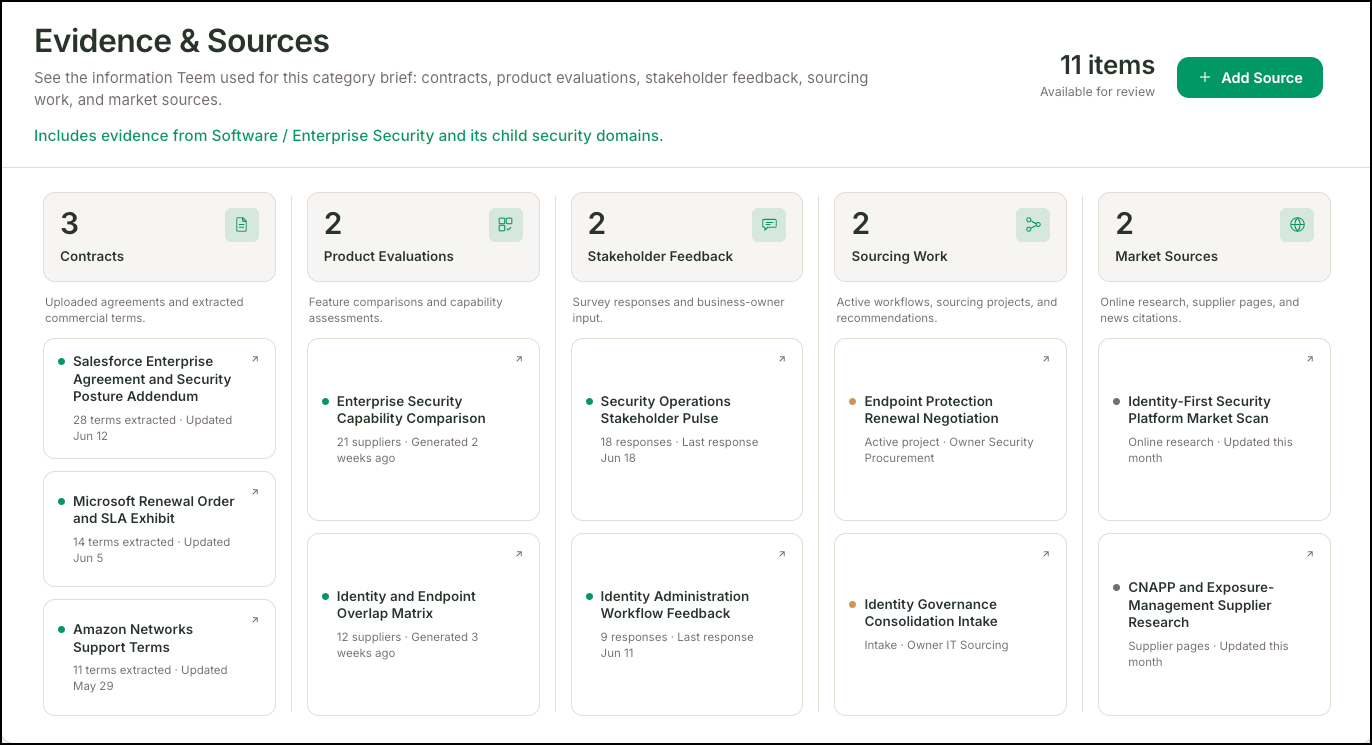
Task: Open Endpoint Protection Renewal Negotiation arrow icon
Action: (x=1046, y=359)
